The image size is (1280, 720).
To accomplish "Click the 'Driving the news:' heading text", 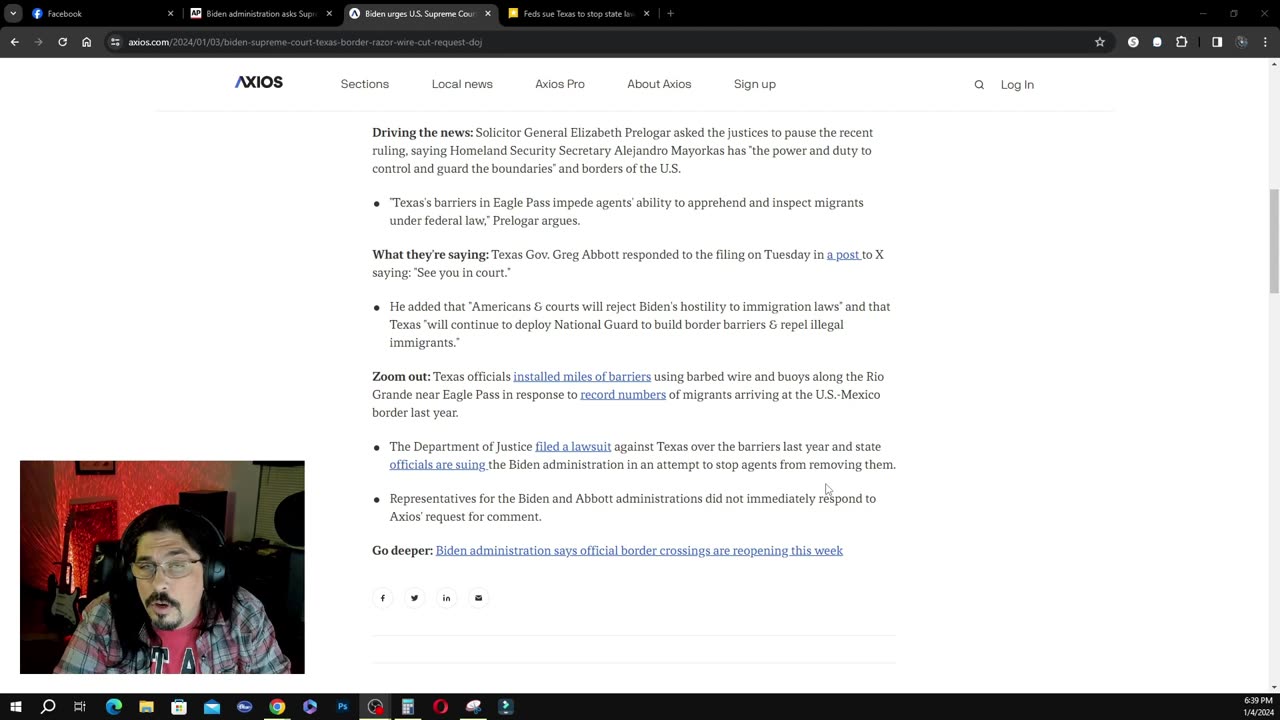I will point(423,133).
